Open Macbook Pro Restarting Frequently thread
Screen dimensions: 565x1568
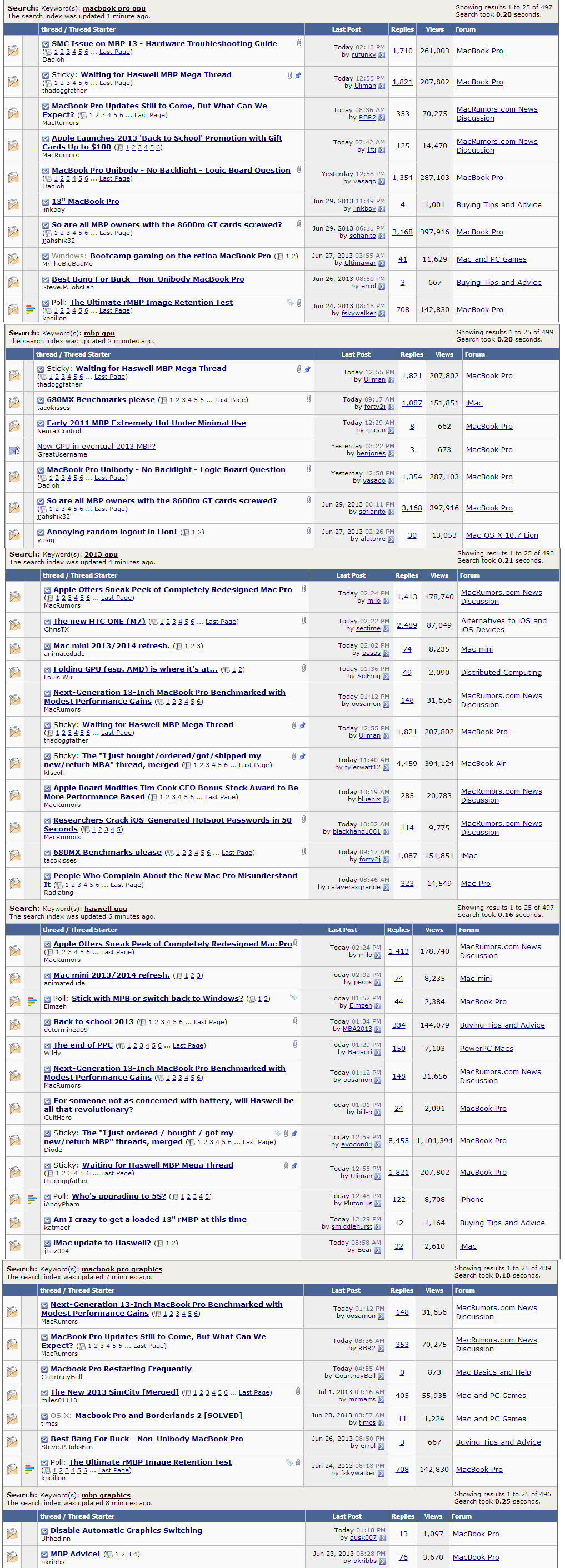pos(121,1369)
